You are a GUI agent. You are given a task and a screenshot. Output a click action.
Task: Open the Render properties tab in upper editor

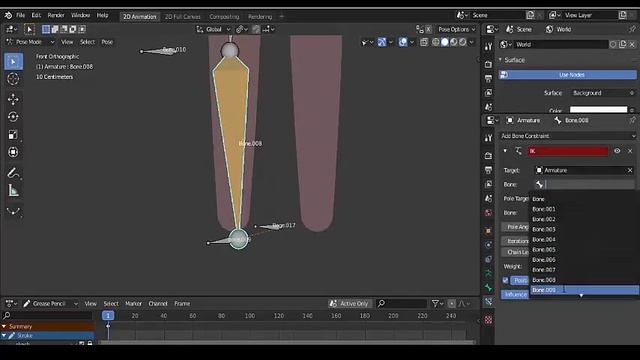(489, 64)
